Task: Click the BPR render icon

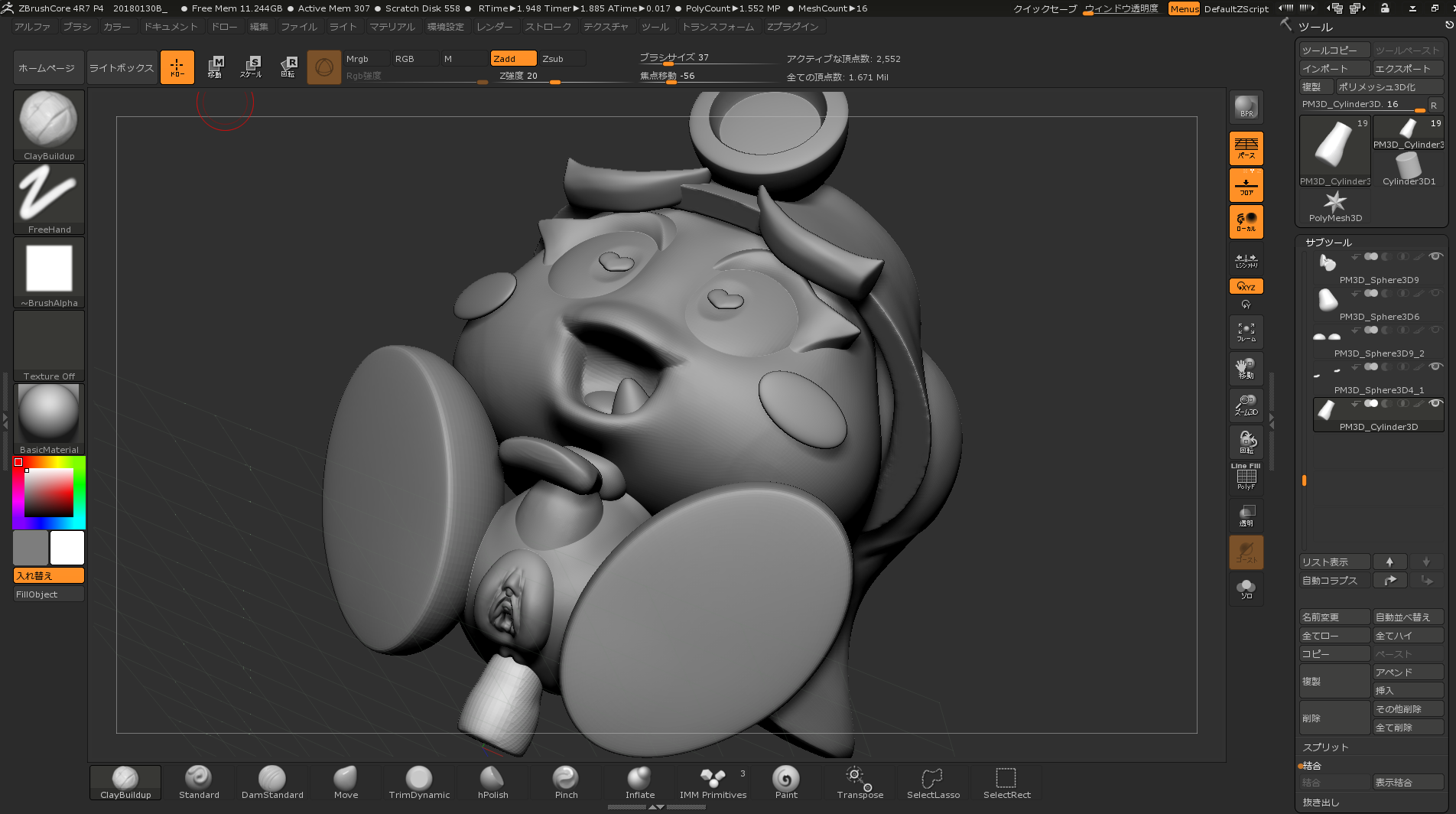Action: pyautogui.click(x=1246, y=108)
